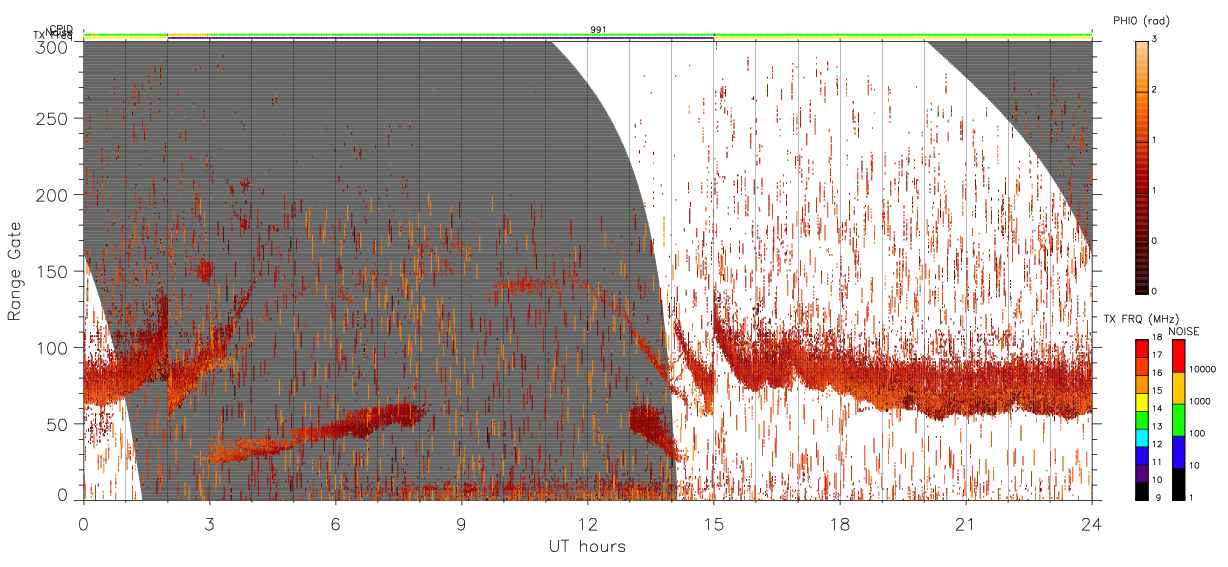Click the 3 label on PHI0 colorbar
The width and height of the screenshot is (1228, 567).
pyautogui.click(x=1154, y=40)
